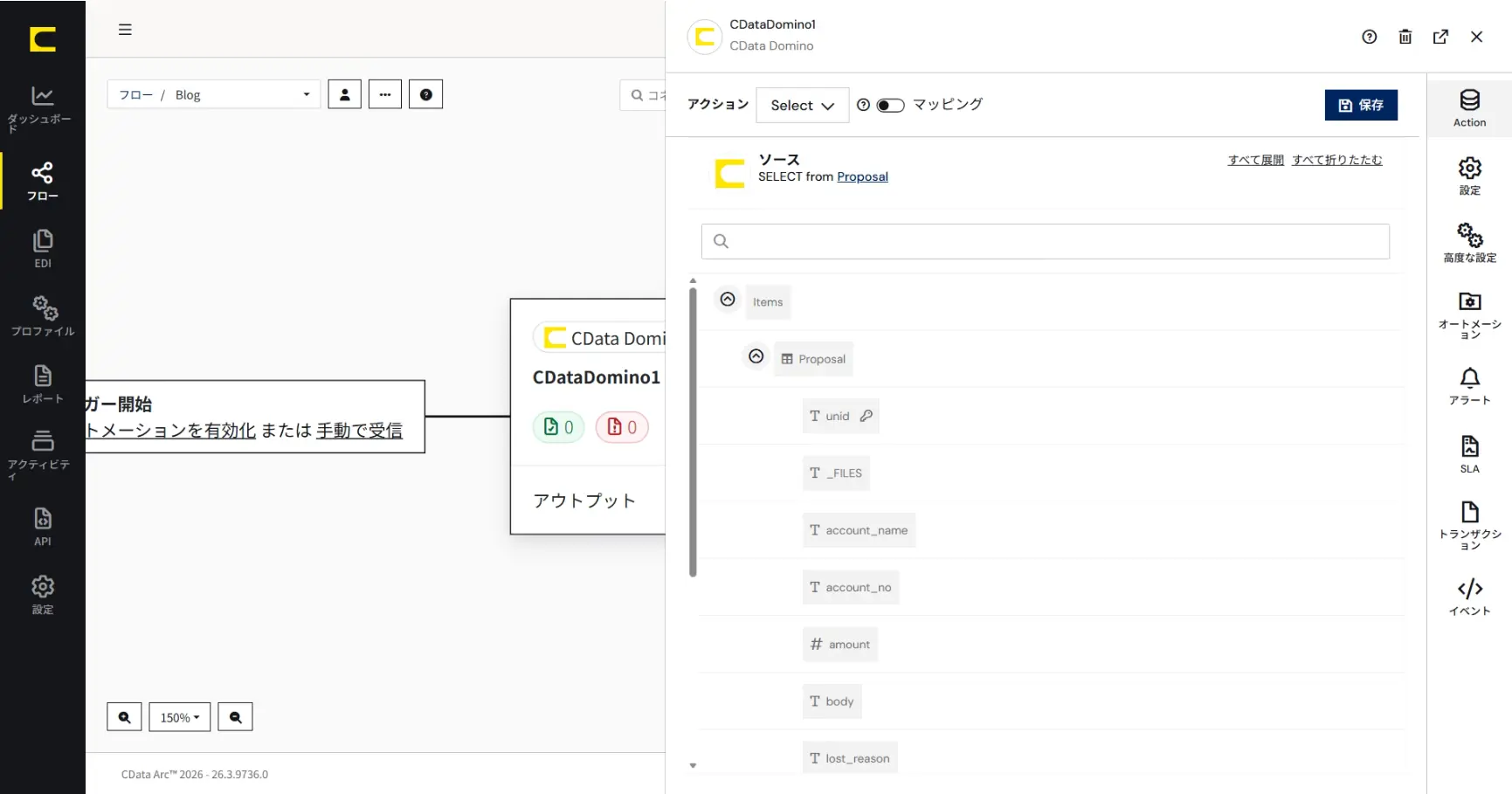Zoom in on the flow canvas
Screen dimensions: 1512x794
click(x=124, y=717)
